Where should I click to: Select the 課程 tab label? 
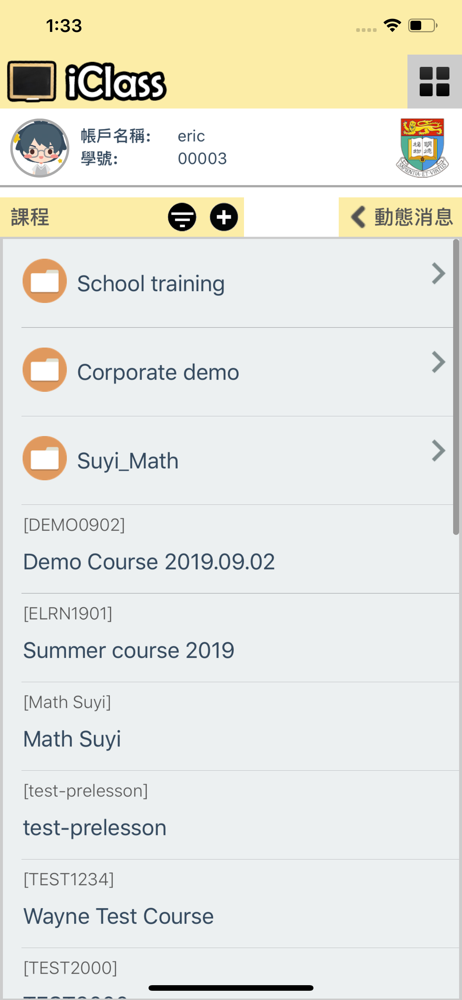pyautogui.click(x=30, y=217)
